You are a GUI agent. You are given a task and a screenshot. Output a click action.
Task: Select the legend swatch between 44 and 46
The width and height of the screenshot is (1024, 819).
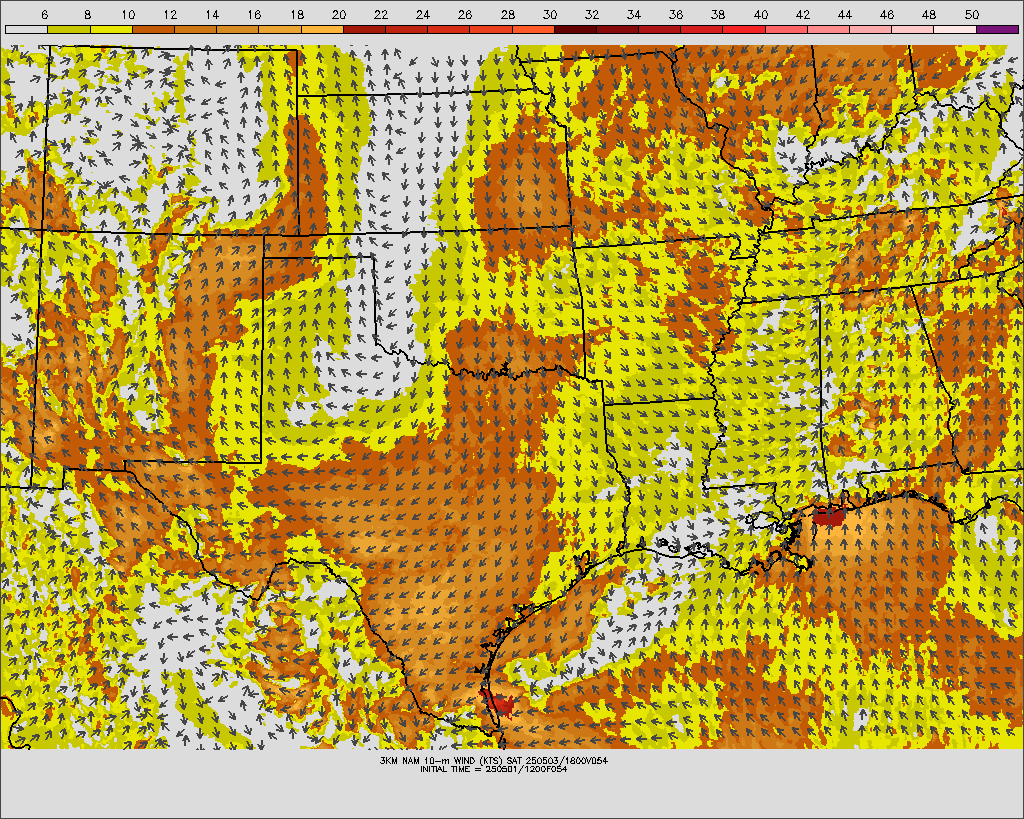click(x=871, y=29)
